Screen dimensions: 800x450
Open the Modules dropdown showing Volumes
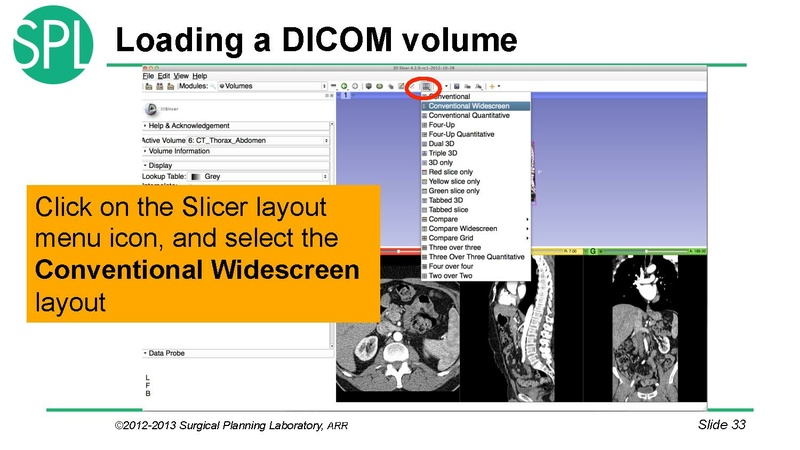272,86
